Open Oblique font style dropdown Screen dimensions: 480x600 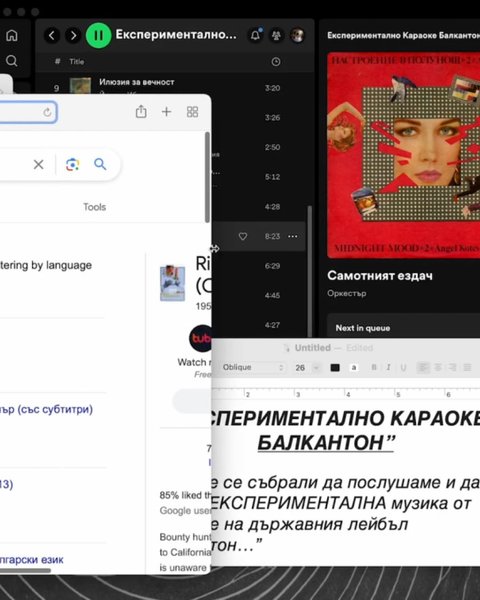253,367
